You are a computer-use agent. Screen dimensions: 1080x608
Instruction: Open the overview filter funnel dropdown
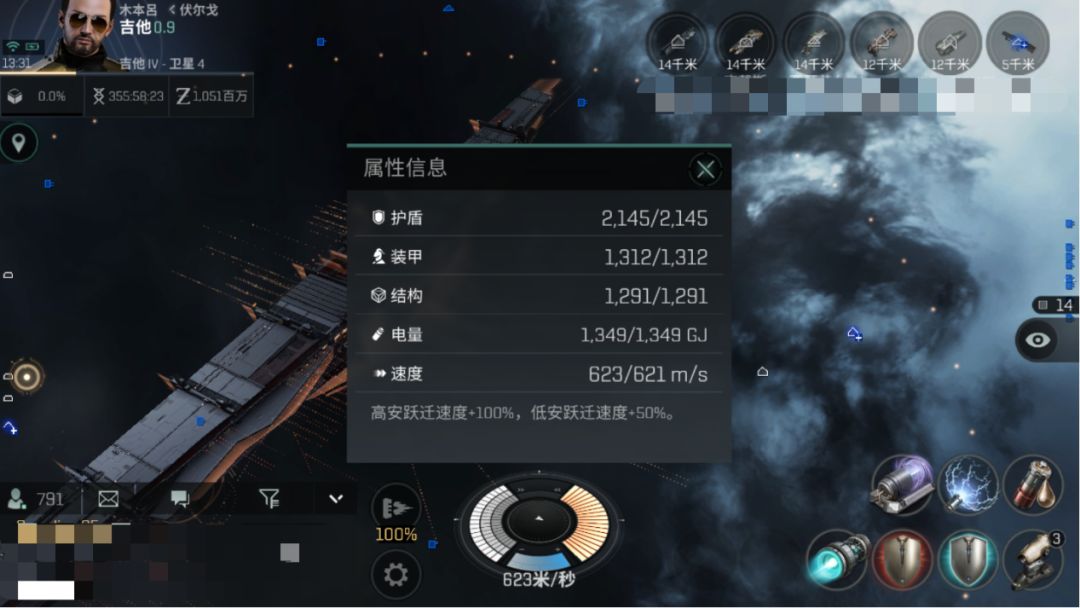269,498
